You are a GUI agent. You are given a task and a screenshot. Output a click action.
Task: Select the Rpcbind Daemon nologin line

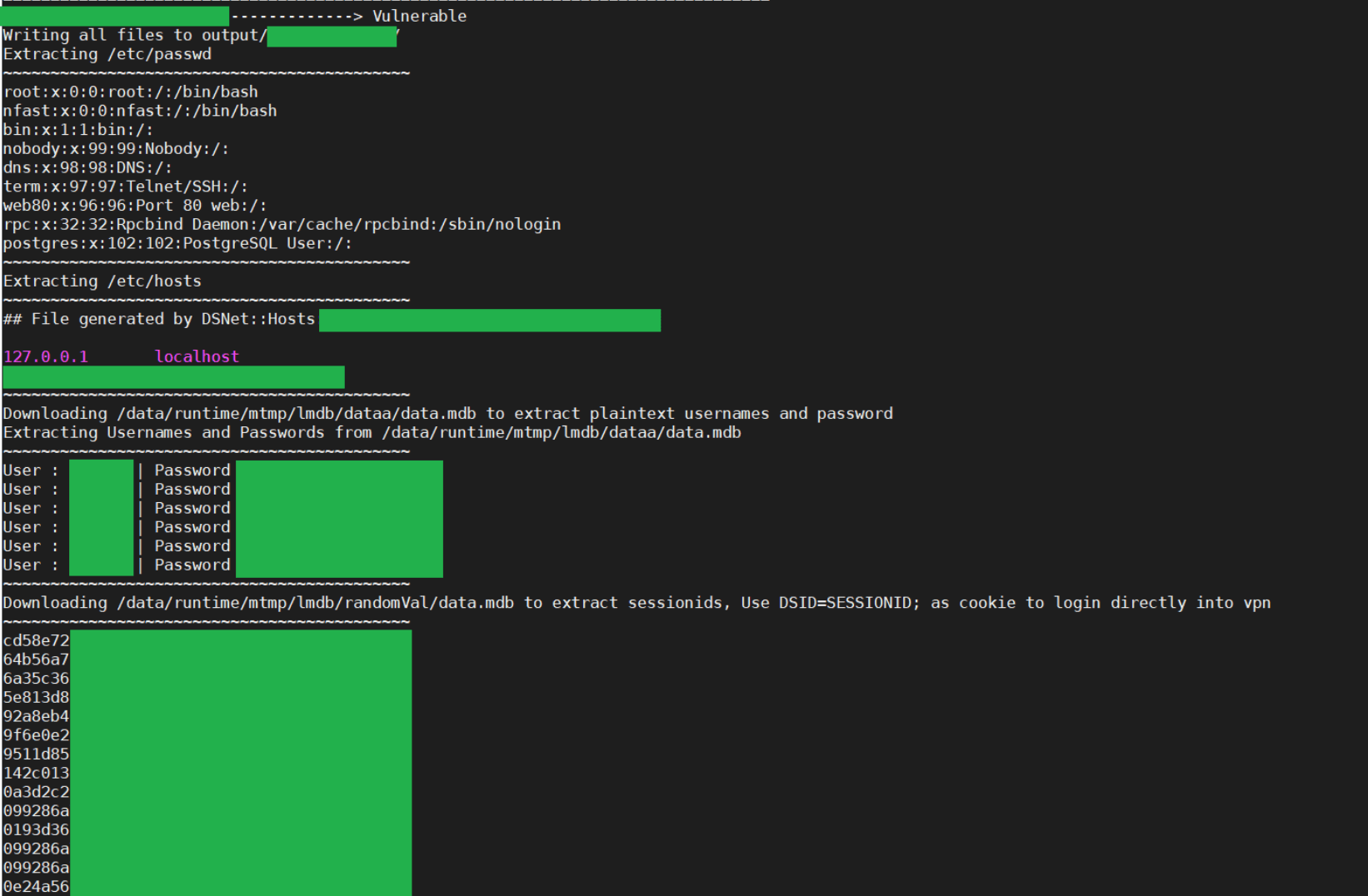pyautogui.click(x=282, y=223)
